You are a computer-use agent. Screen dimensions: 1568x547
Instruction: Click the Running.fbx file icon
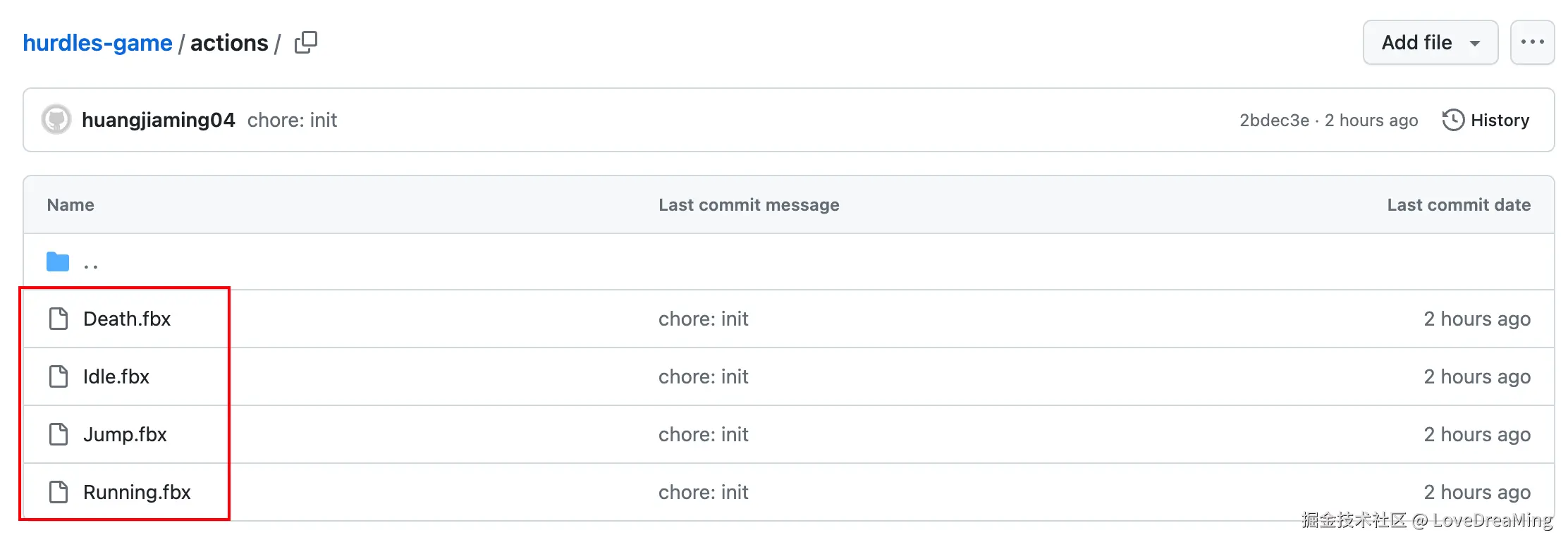[59, 492]
